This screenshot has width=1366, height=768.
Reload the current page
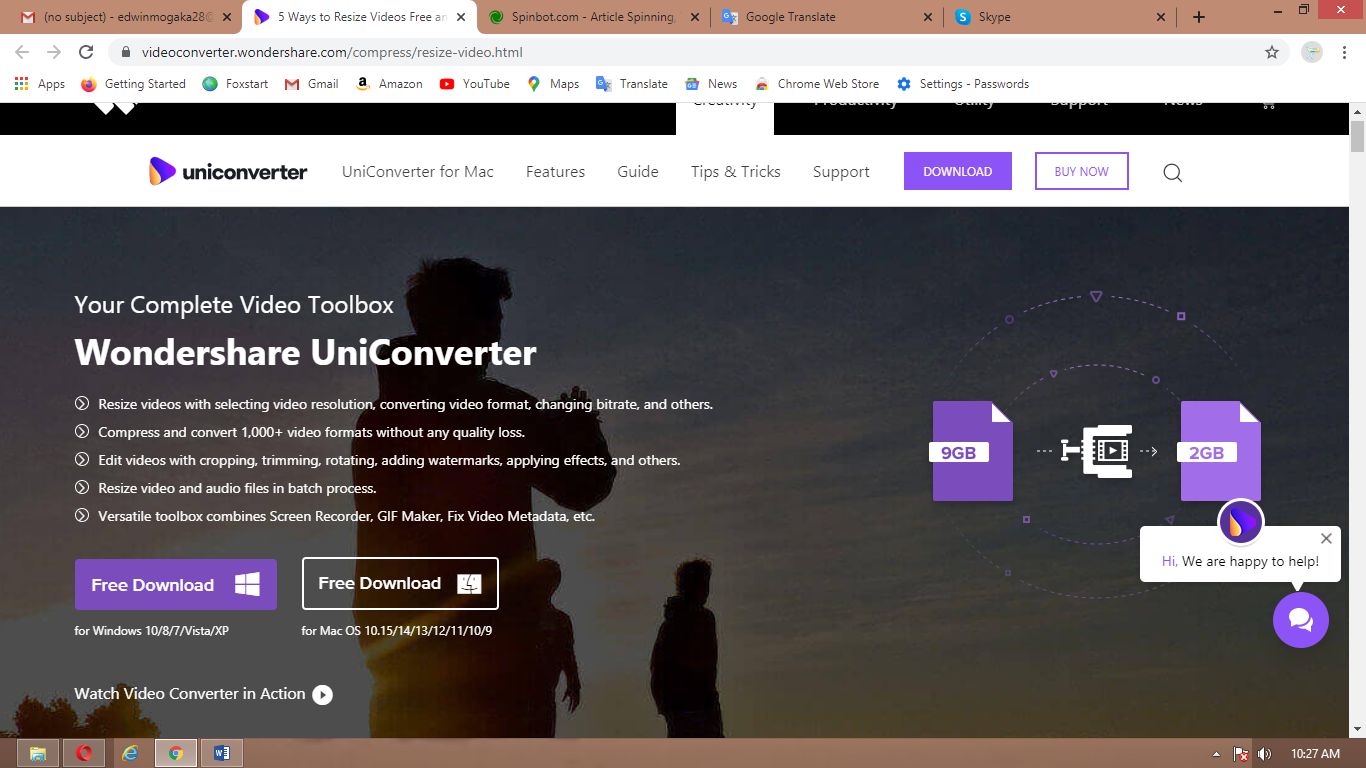(86, 52)
